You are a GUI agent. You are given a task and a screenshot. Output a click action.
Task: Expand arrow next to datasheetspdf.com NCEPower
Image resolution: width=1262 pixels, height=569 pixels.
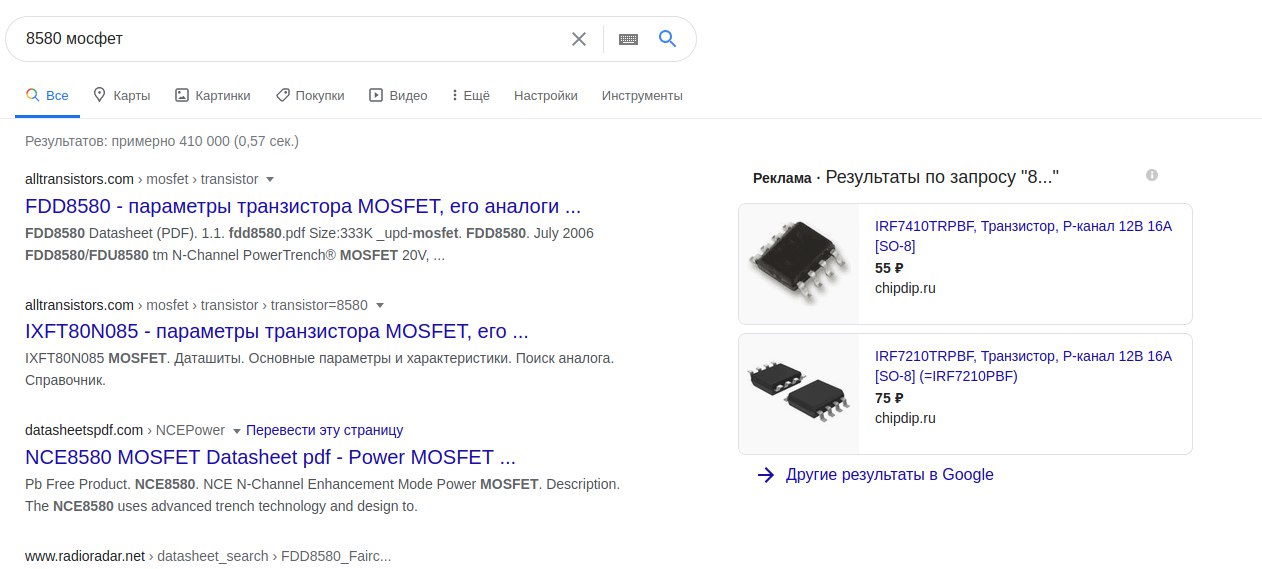(x=237, y=431)
